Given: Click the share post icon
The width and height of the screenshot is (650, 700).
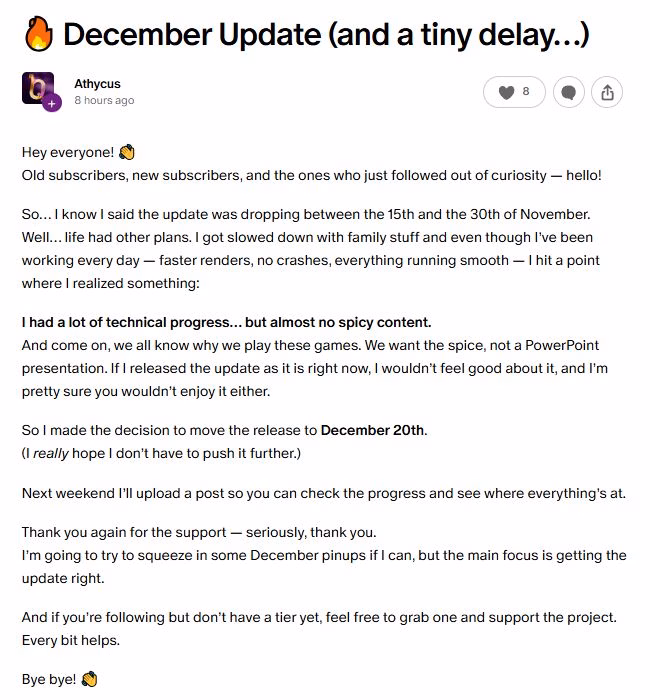Looking at the screenshot, I should pyautogui.click(x=607, y=92).
